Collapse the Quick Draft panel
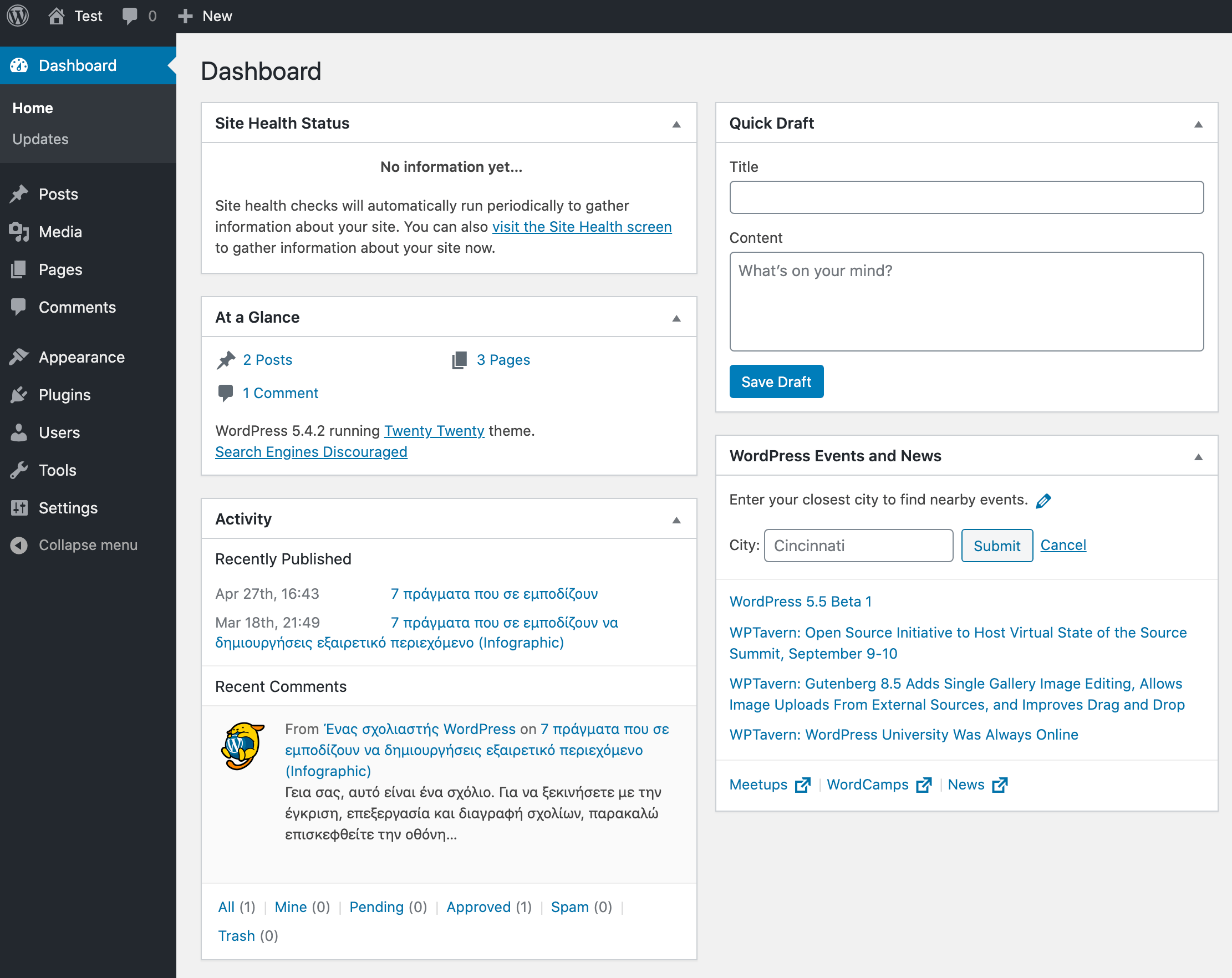Screen dimensions: 1232x978 (1199, 124)
